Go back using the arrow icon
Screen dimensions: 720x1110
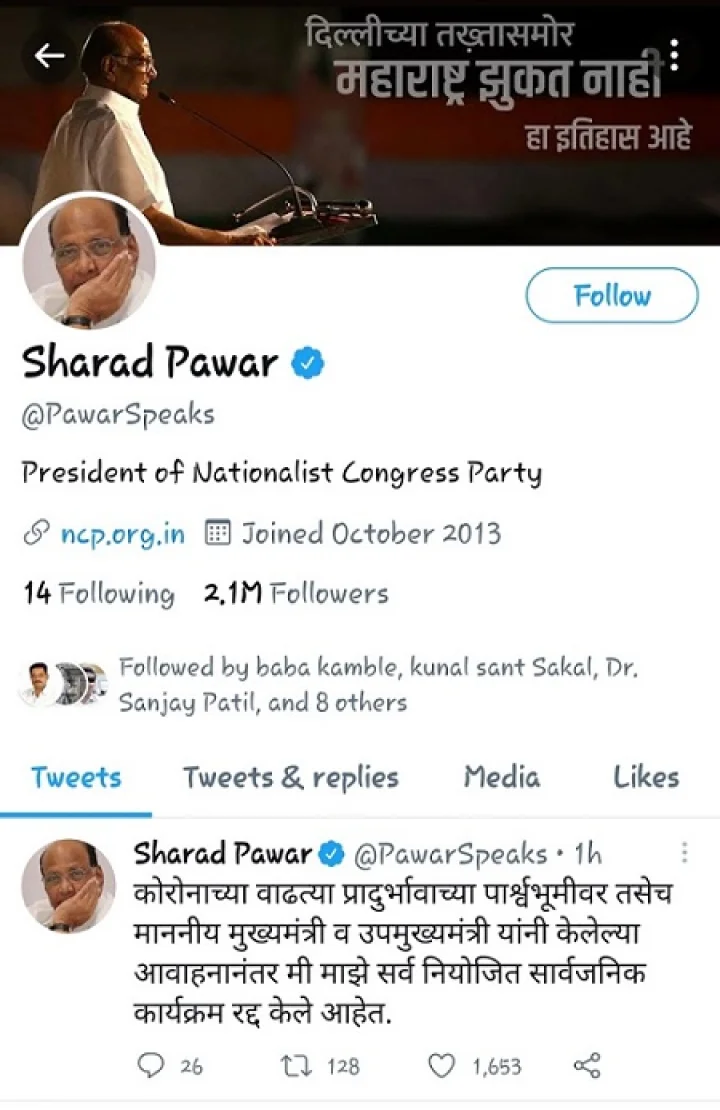(50, 55)
